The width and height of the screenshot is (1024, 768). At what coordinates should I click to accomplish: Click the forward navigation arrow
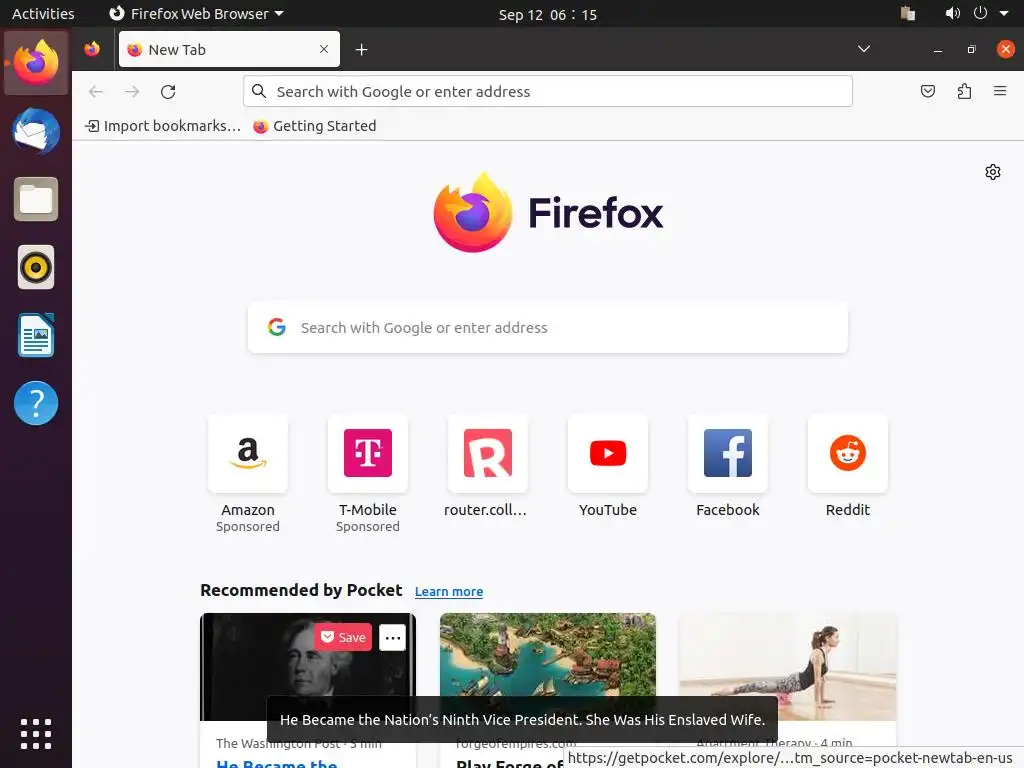[132, 92]
